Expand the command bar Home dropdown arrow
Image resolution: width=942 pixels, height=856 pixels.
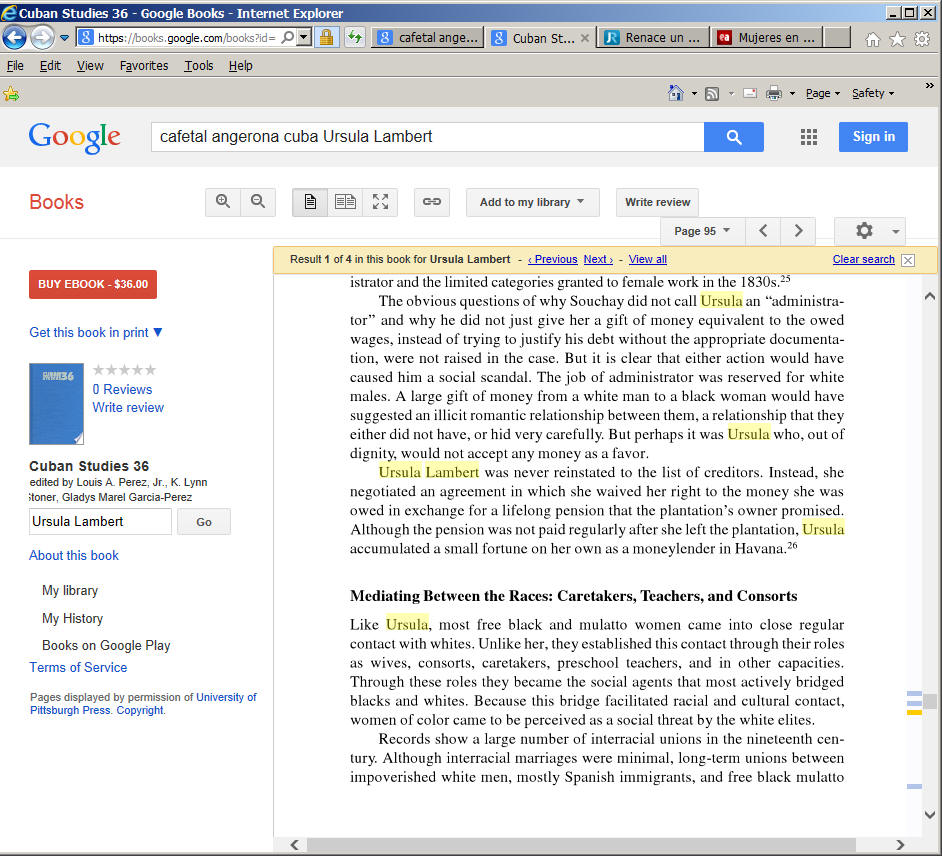point(694,94)
